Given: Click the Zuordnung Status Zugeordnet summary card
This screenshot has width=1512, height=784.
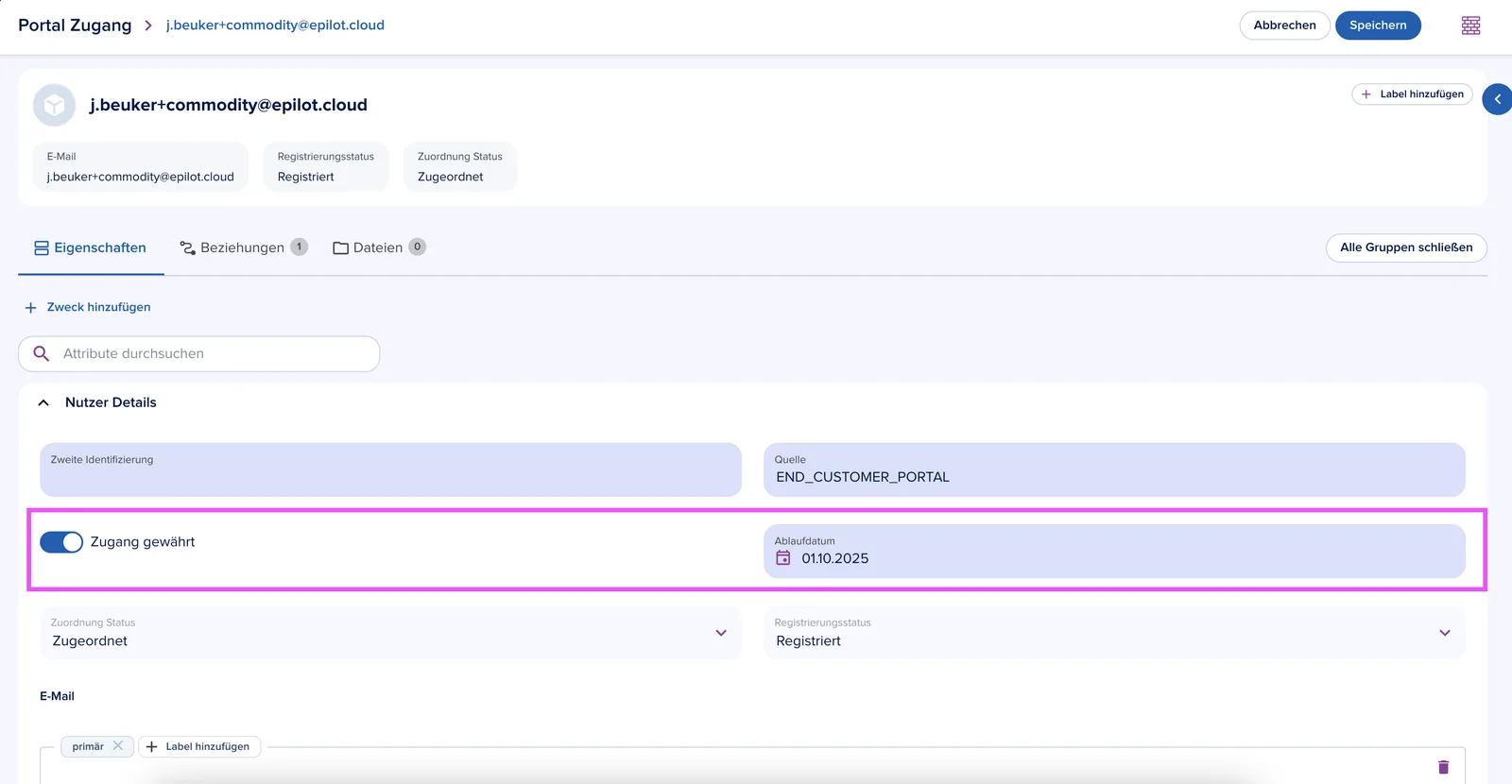Looking at the screenshot, I should (460, 167).
